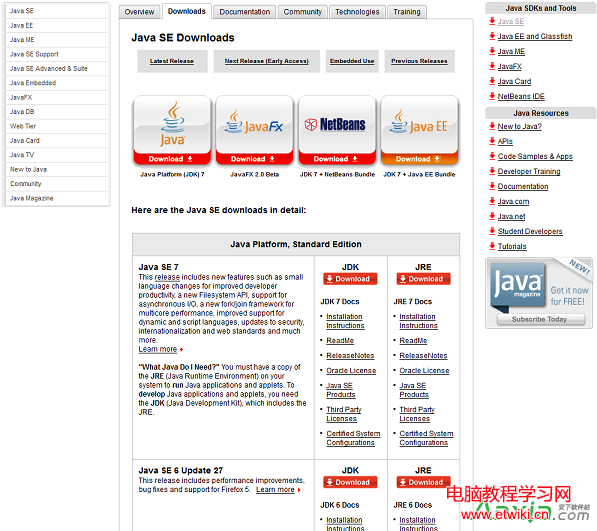Click red arrow icon beside Tutorials
597x531 pixels.
492,246
